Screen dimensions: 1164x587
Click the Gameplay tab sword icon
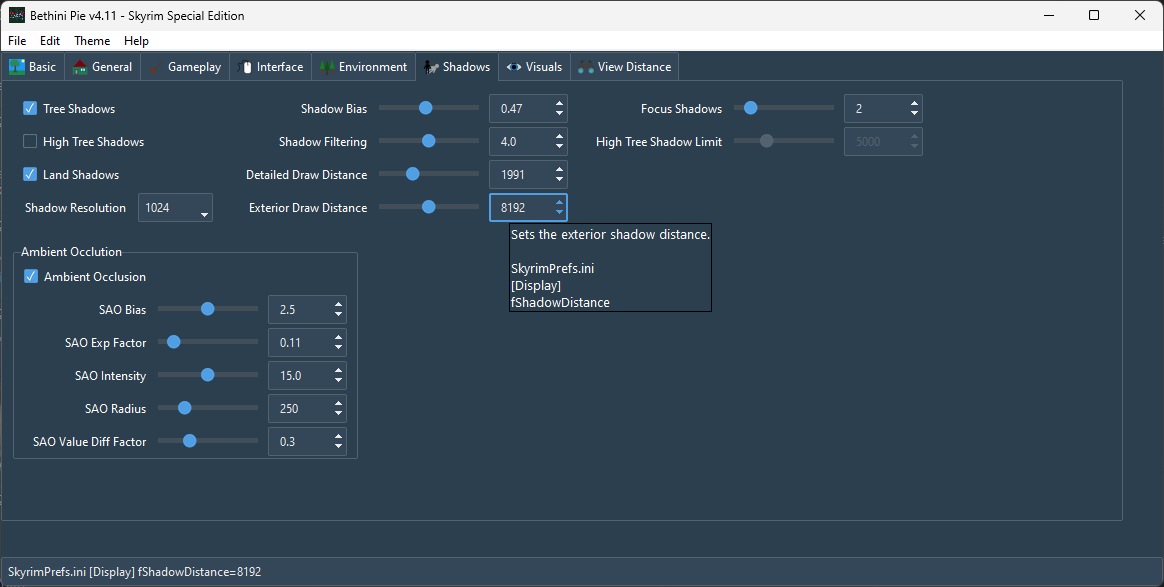pos(155,67)
